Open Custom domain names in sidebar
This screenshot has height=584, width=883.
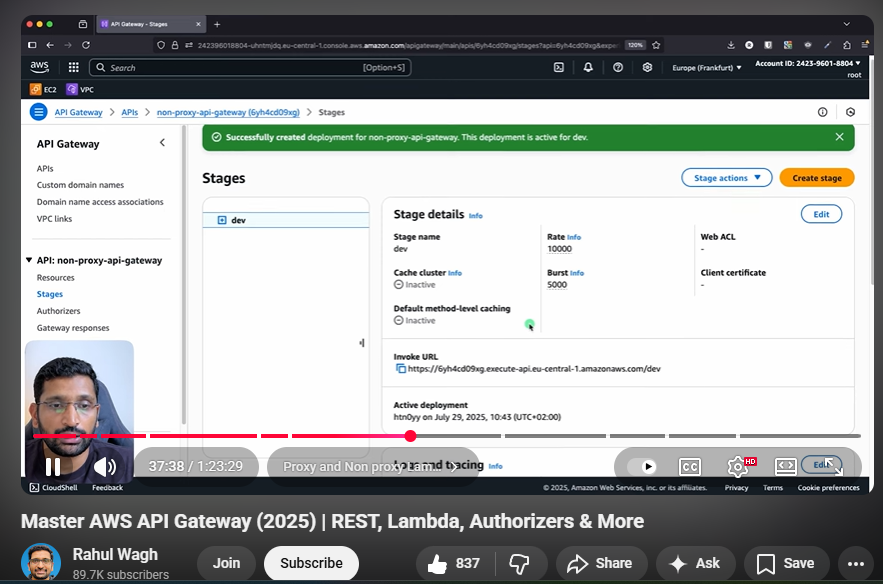[x=80, y=185]
